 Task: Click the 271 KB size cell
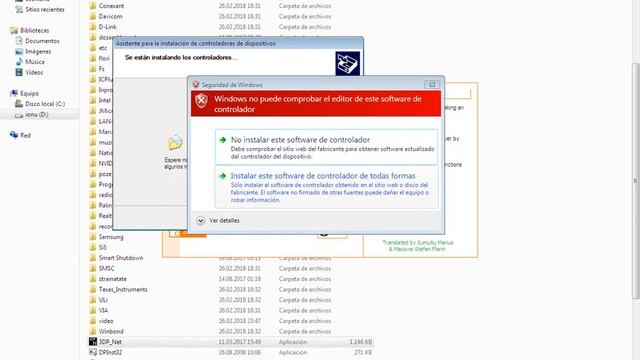click(x=363, y=352)
